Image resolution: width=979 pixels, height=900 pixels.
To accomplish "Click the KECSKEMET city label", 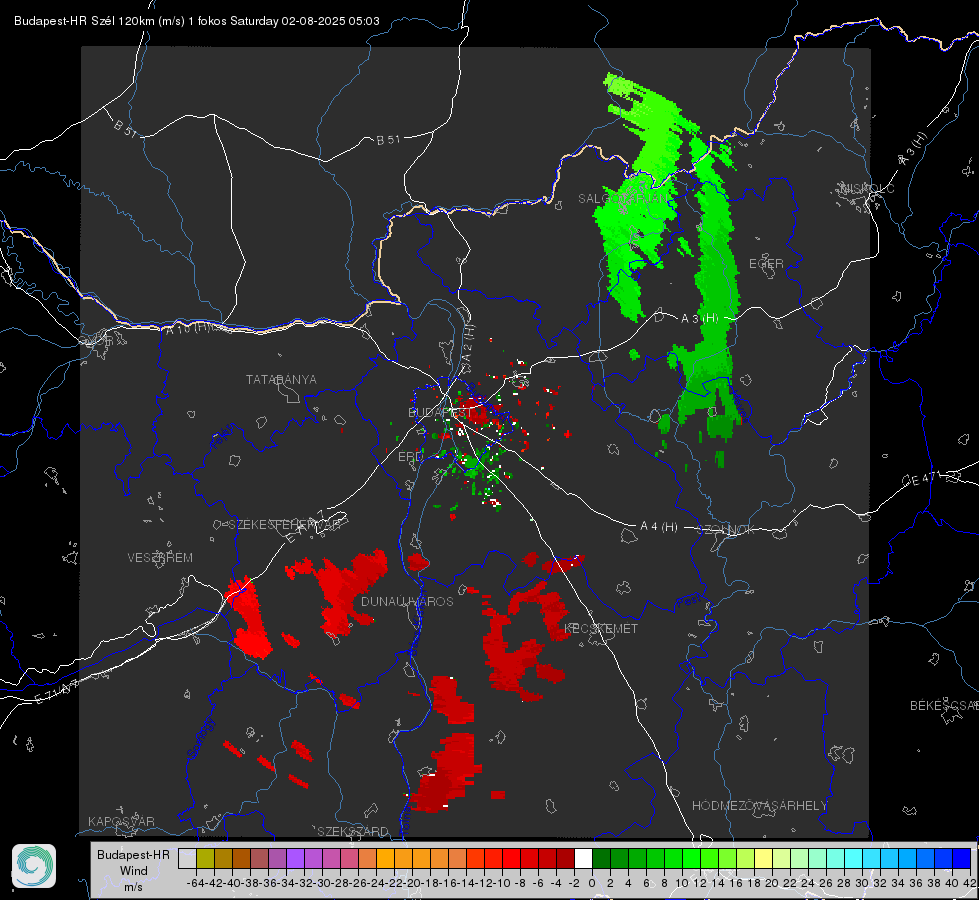I will [x=601, y=629].
